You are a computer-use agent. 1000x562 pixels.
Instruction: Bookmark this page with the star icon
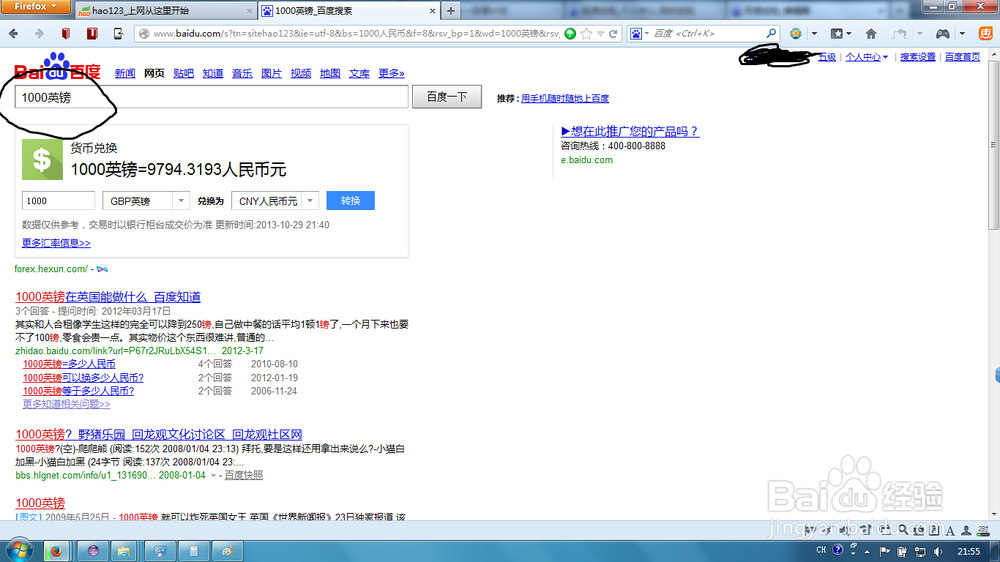(x=587, y=34)
